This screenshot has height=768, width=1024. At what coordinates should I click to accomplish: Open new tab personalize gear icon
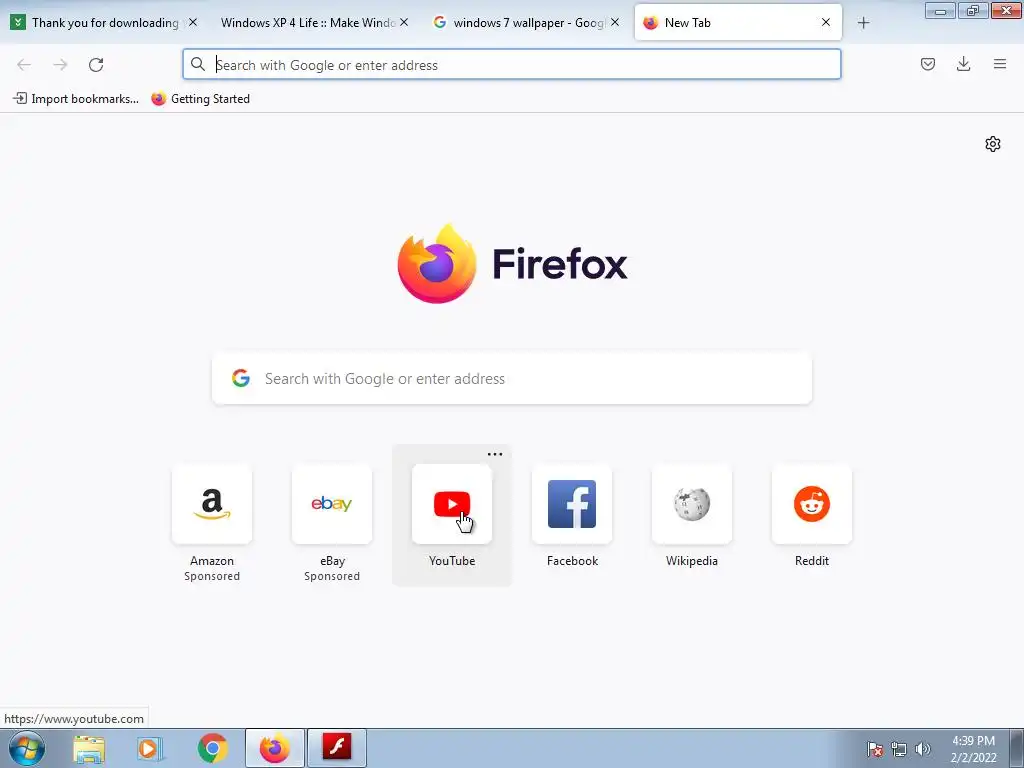[x=993, y=144]
